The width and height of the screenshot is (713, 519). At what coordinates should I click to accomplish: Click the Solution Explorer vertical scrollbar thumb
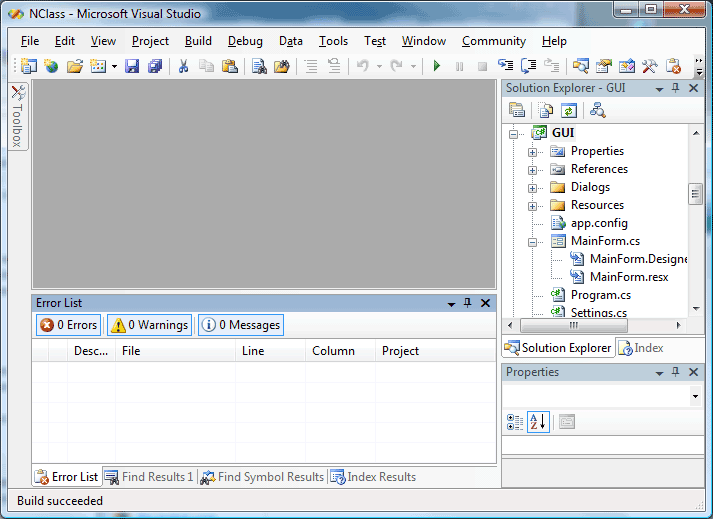tap(695, 194)
